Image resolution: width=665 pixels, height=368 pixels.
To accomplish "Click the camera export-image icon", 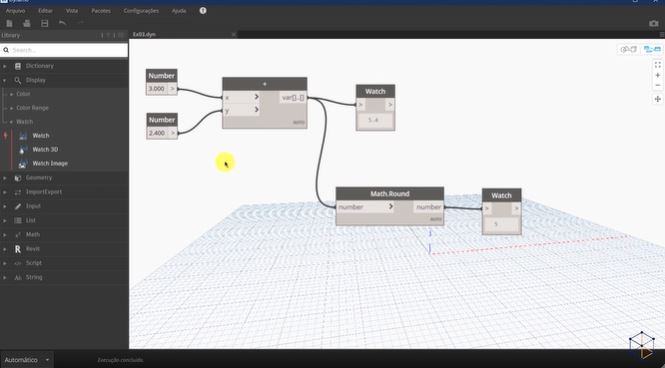I will [654, 24].
